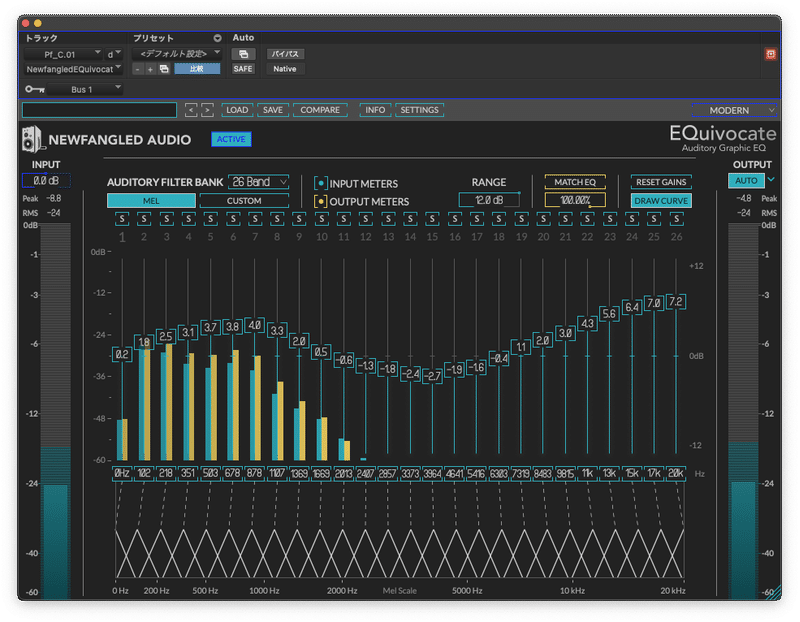800x622 pixels.
Task: Click the band 7 gain handle showing 4.0
Action: pos(255,325)
